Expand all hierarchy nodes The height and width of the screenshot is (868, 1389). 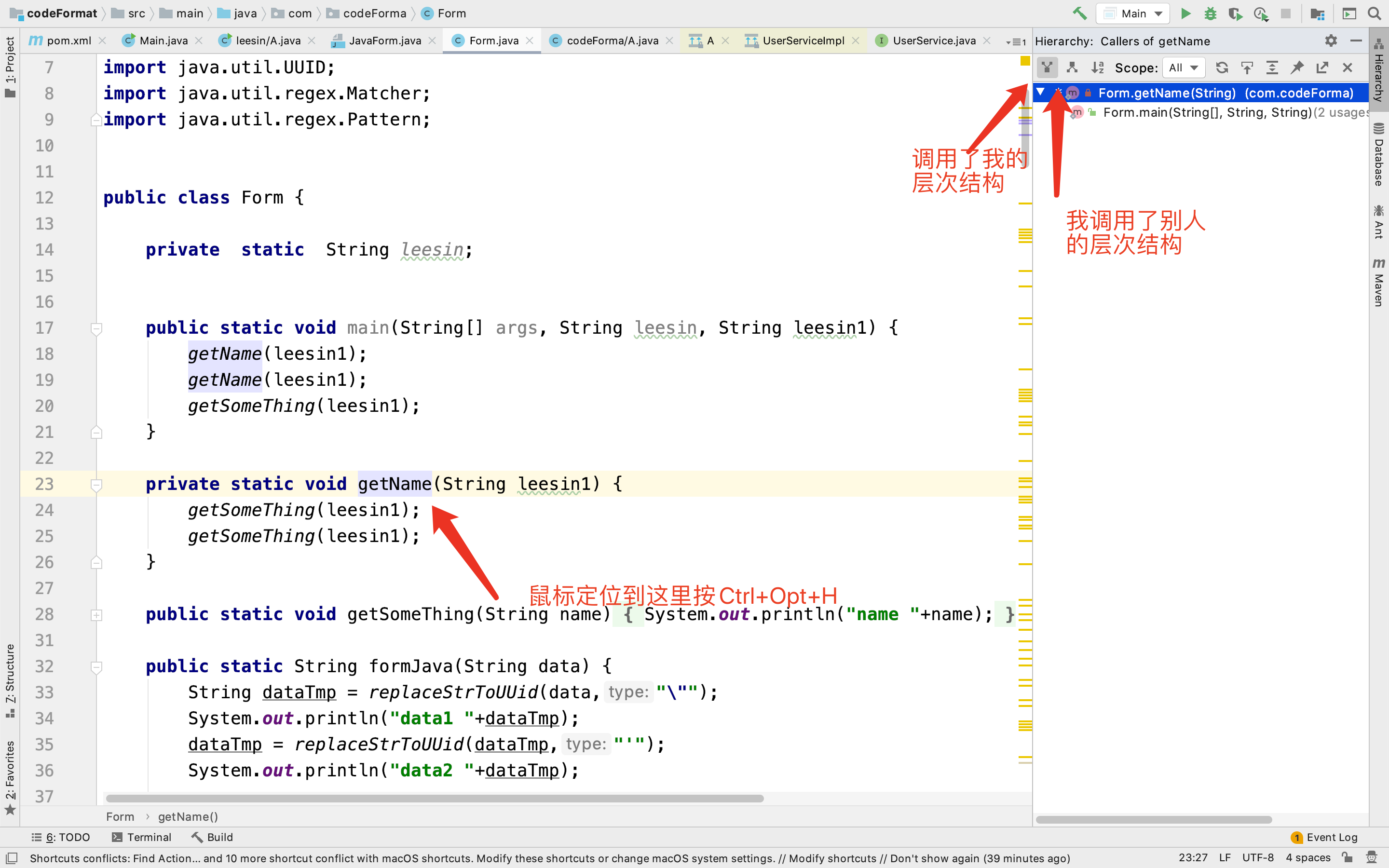(x=1272, y=68)
